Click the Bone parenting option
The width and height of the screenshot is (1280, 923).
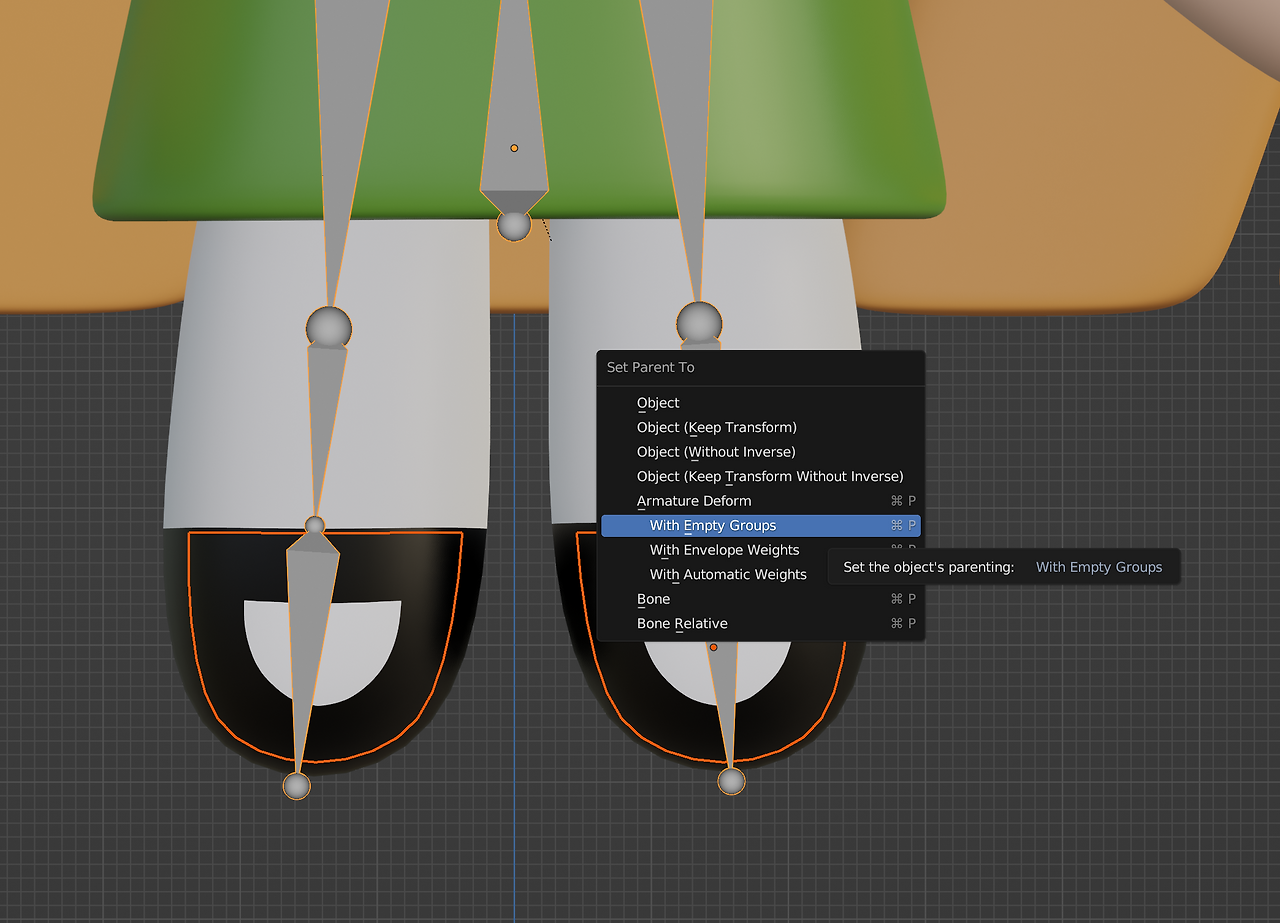(x=760, y=599)
